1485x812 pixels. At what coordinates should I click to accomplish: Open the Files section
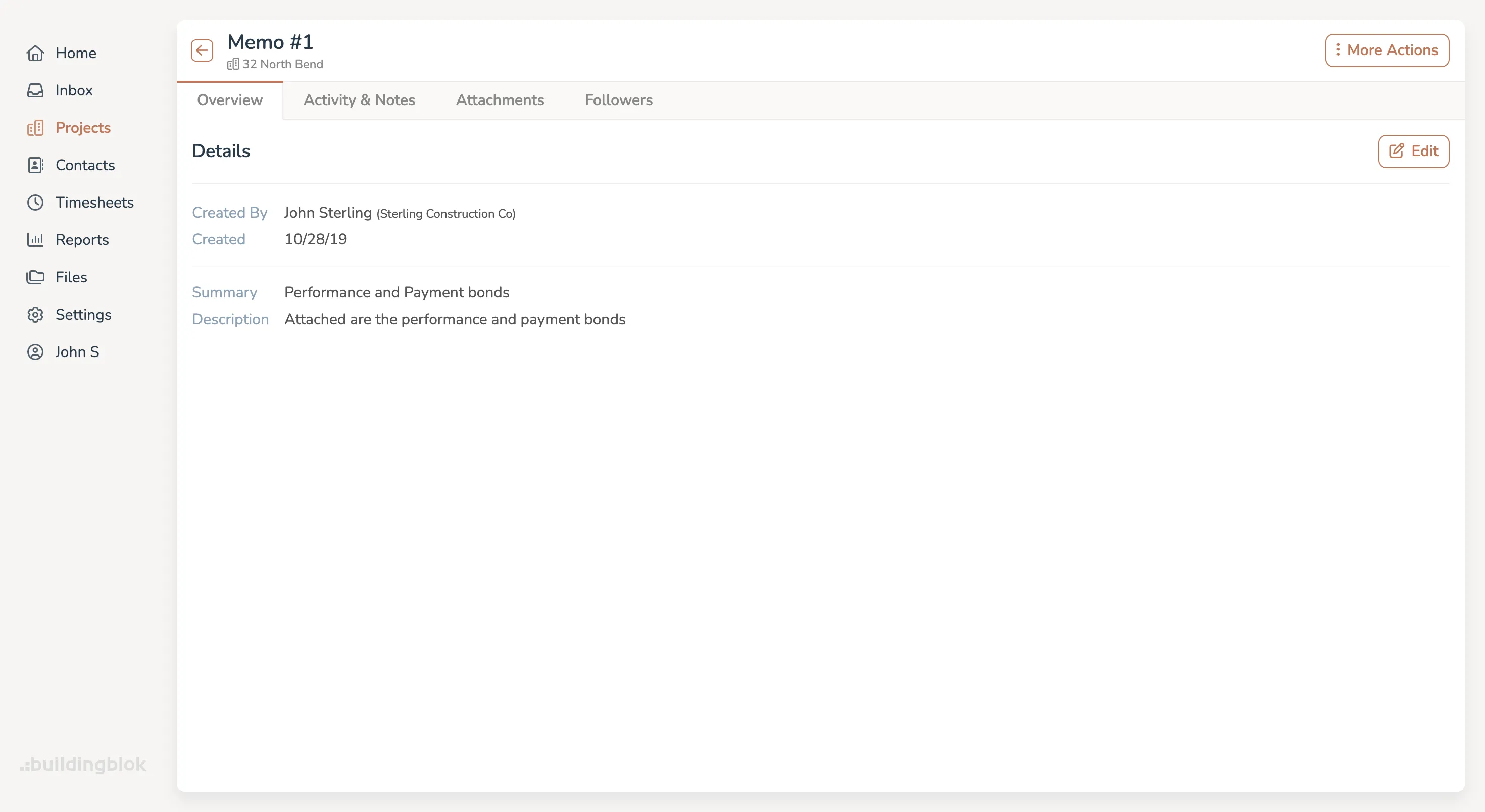coord(72,277)
